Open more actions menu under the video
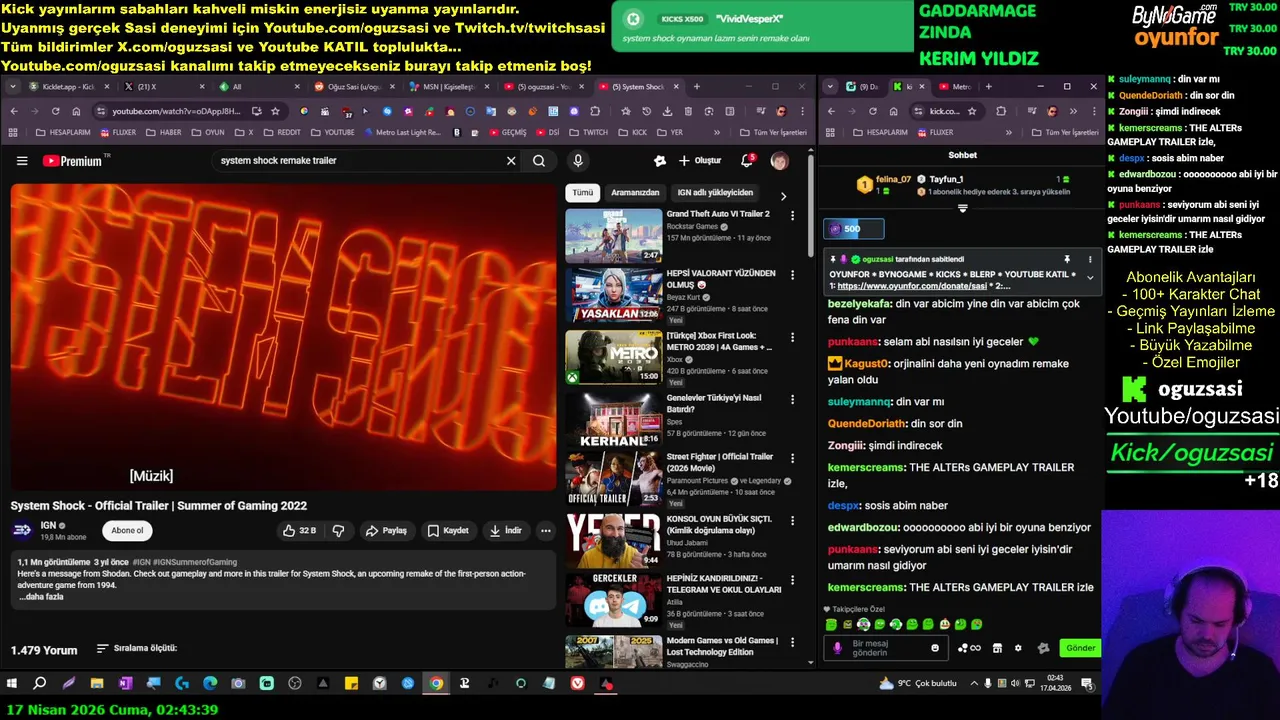The width and height of the screenshot is (1280, 720). pyautogui.click(x=545, y=531)
